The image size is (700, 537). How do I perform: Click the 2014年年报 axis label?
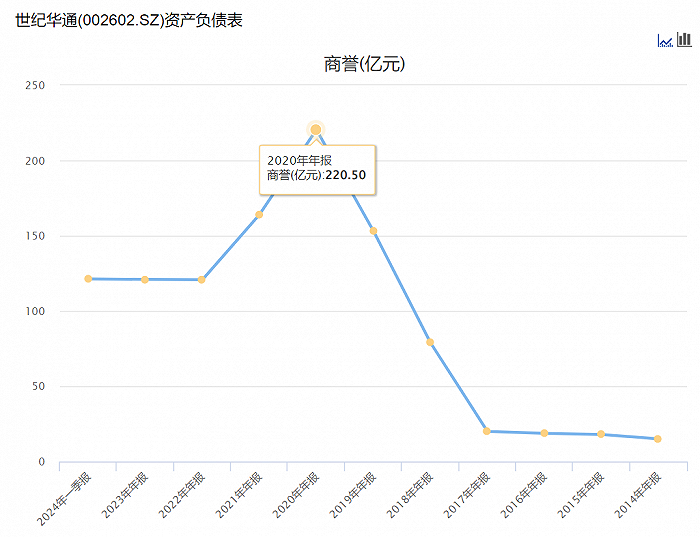pos(638,495)
